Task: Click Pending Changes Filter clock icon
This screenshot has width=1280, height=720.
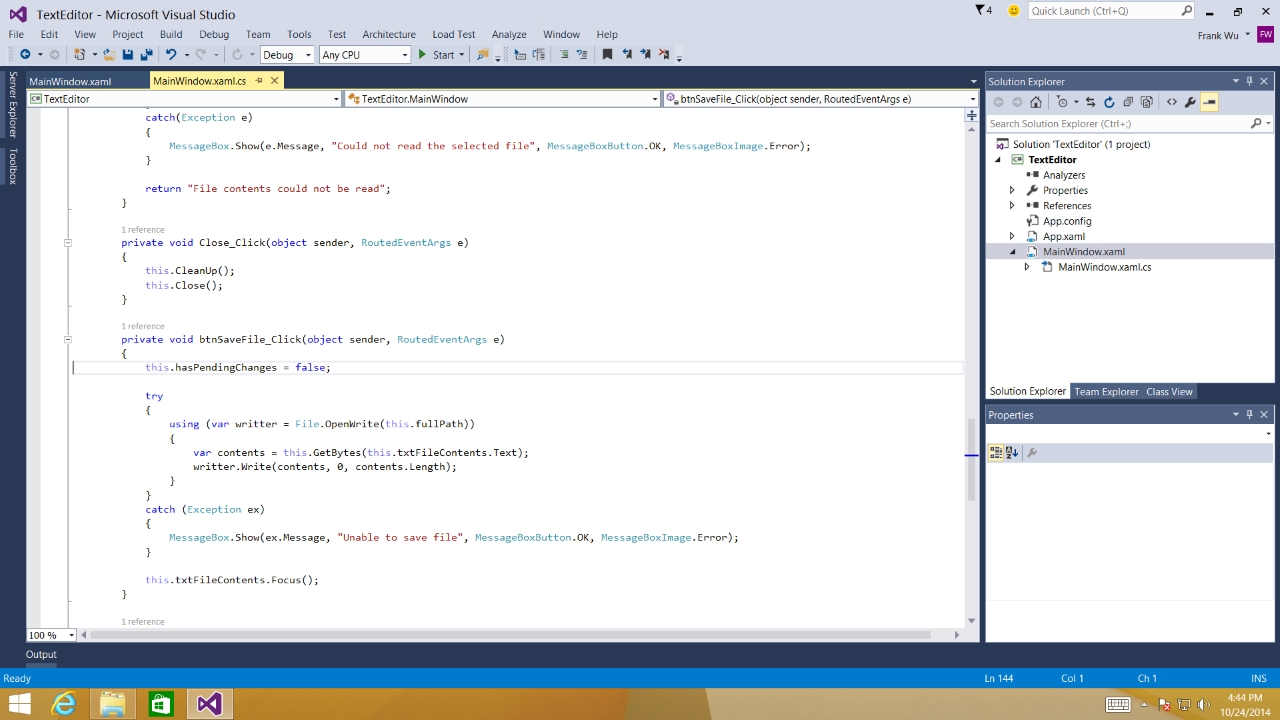Action: [x=1062, y=102]
